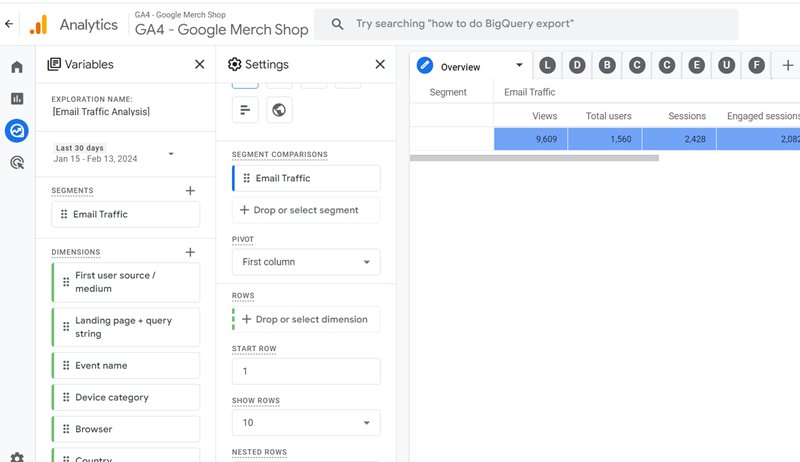Open the Explore icon in sidebar

17,131
